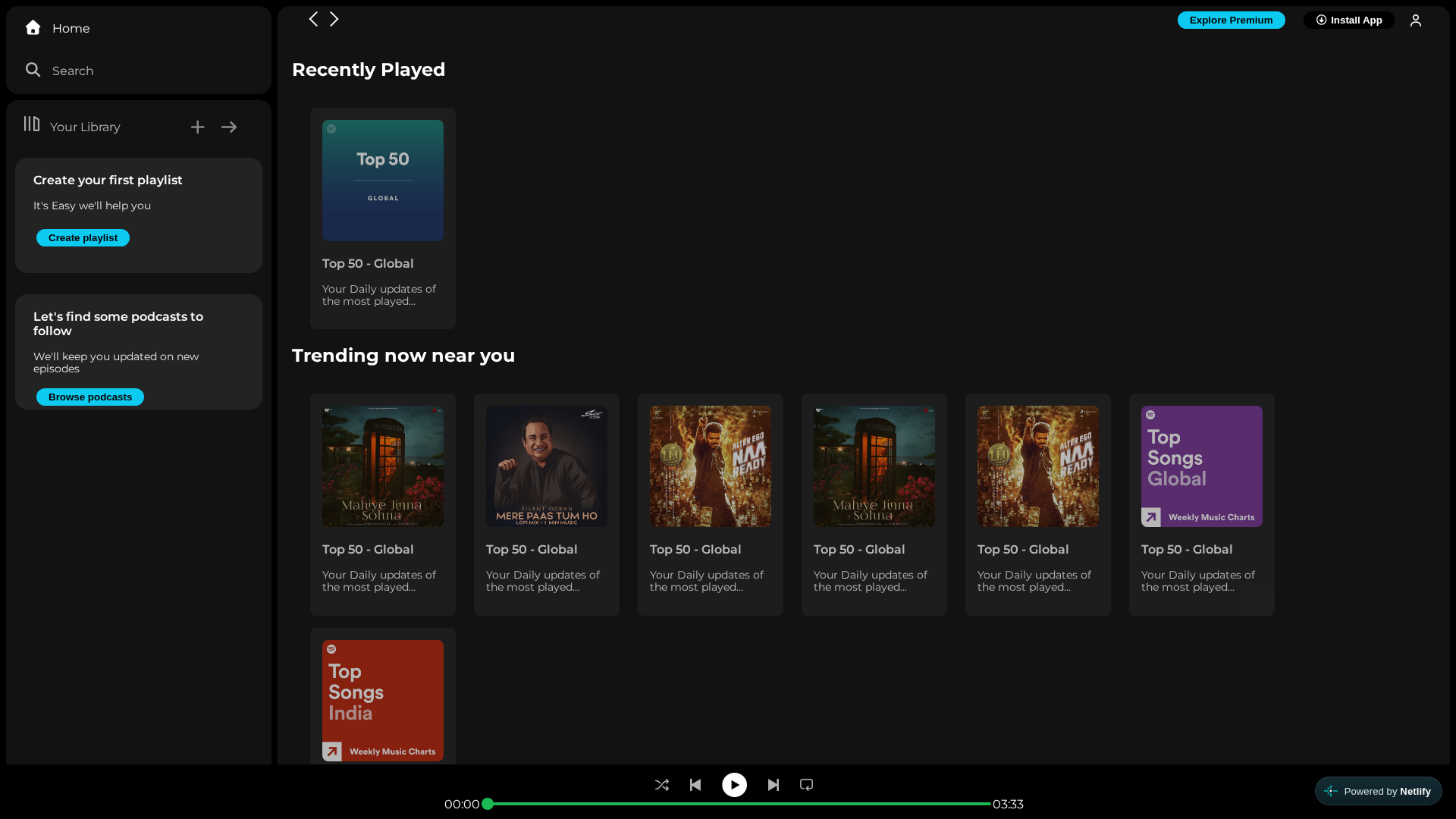Screen dimensions: 1456x819
Task: Click the Recently Played heading
Action: tap(369, 70)
